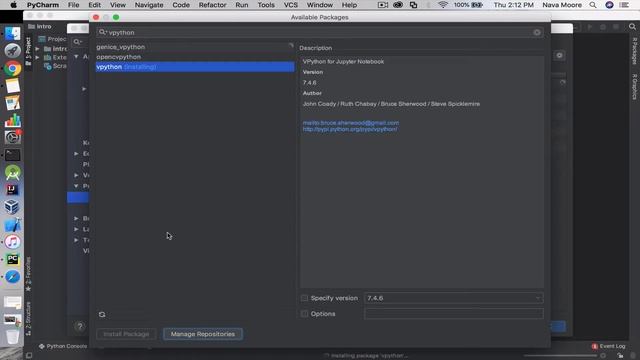Launch Android Studio from the Dock

[x=12, y=173]
